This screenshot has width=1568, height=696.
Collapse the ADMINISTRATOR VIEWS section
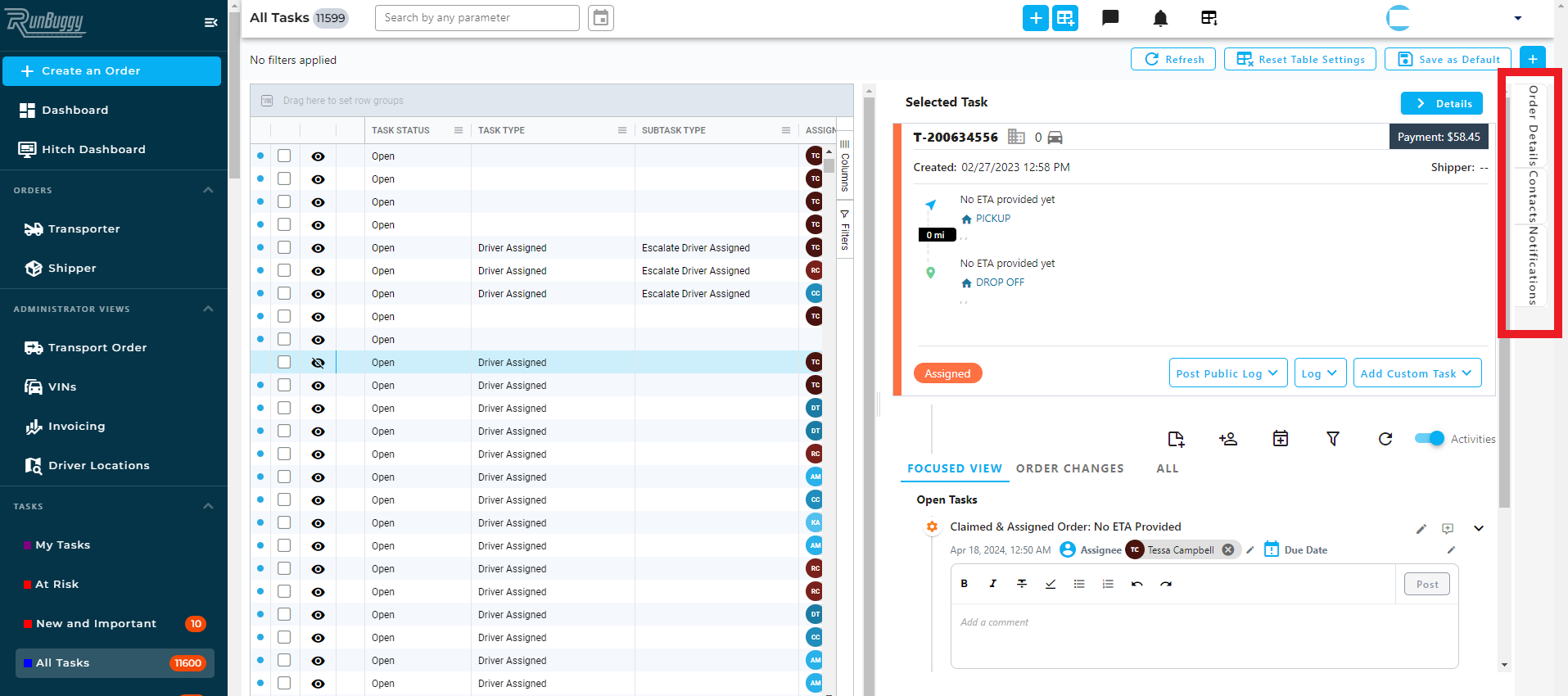208,309
